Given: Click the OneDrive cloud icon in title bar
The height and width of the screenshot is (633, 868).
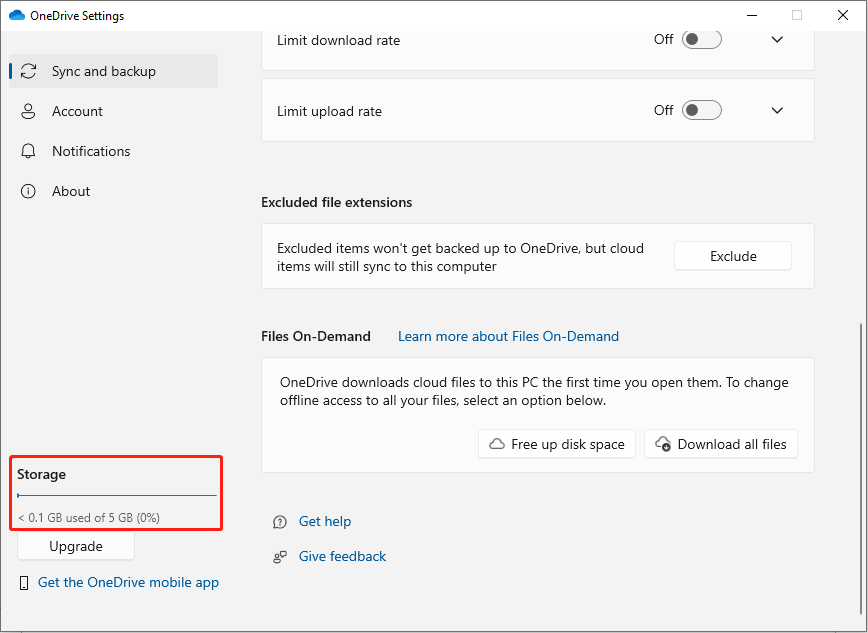Looking at the screenshot, I should (17, 15).
